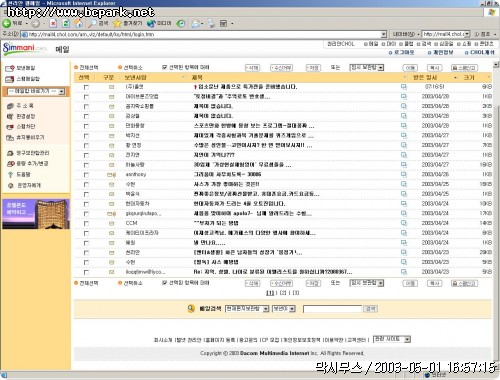
Task: Refresh the page using the toolbar icon
Action: [66, 23]
